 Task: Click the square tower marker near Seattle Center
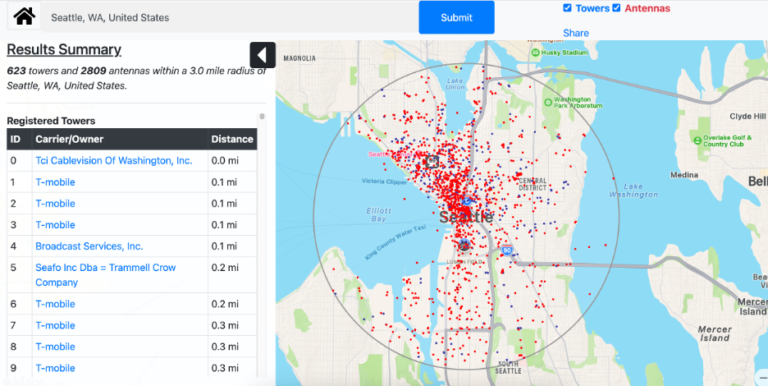(432, 161)
